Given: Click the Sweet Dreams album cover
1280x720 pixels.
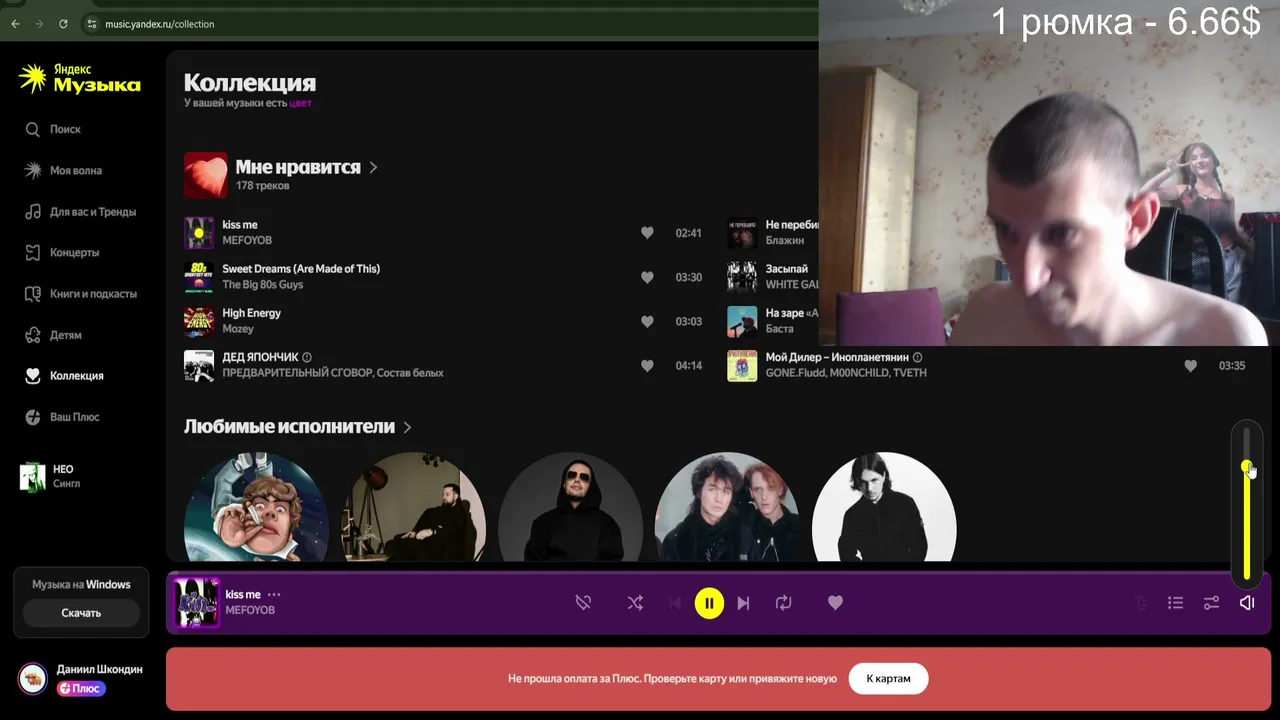Looking at the screenshot, I should tap(199, 277).
